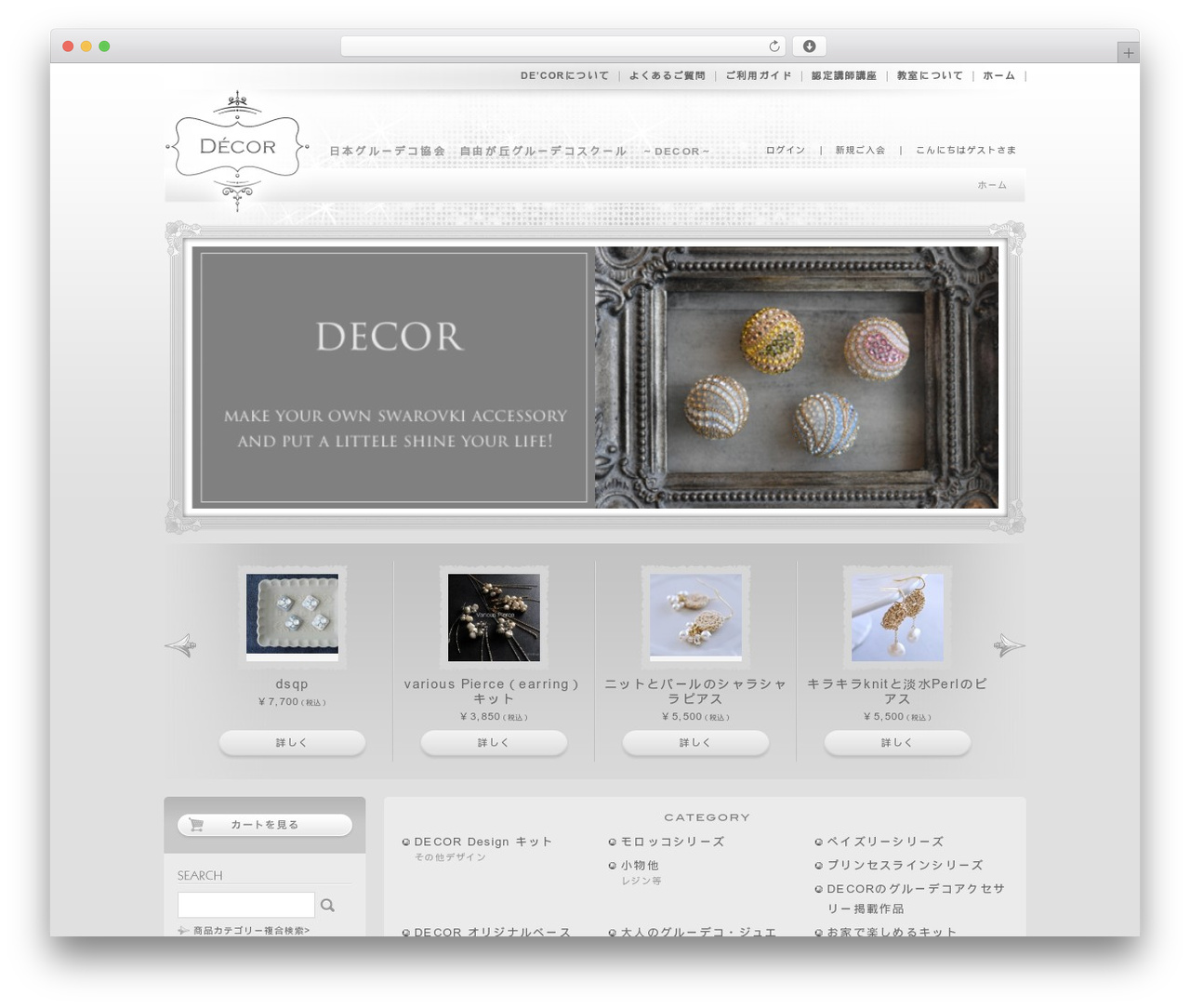
Task: Open the various Pierce earring thumbnail
Action: point(494,617)
